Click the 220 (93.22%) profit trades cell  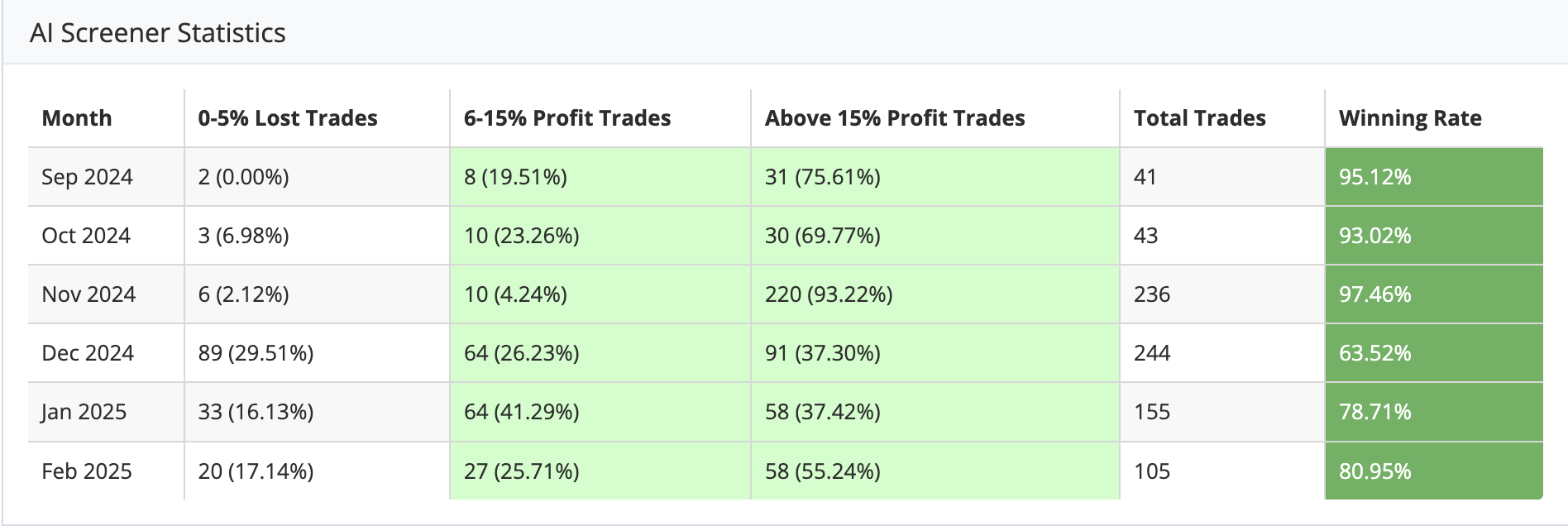[829, 294]
